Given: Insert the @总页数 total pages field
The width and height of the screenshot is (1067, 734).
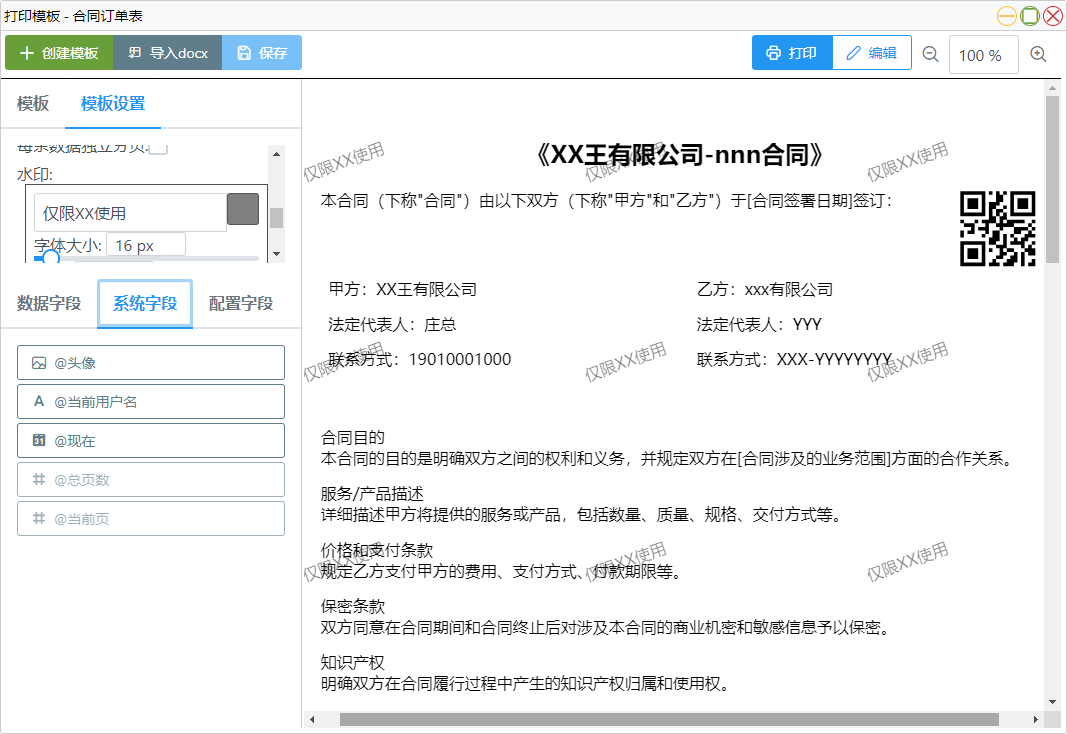Looking at the screenshot, I should click(151, 480).
